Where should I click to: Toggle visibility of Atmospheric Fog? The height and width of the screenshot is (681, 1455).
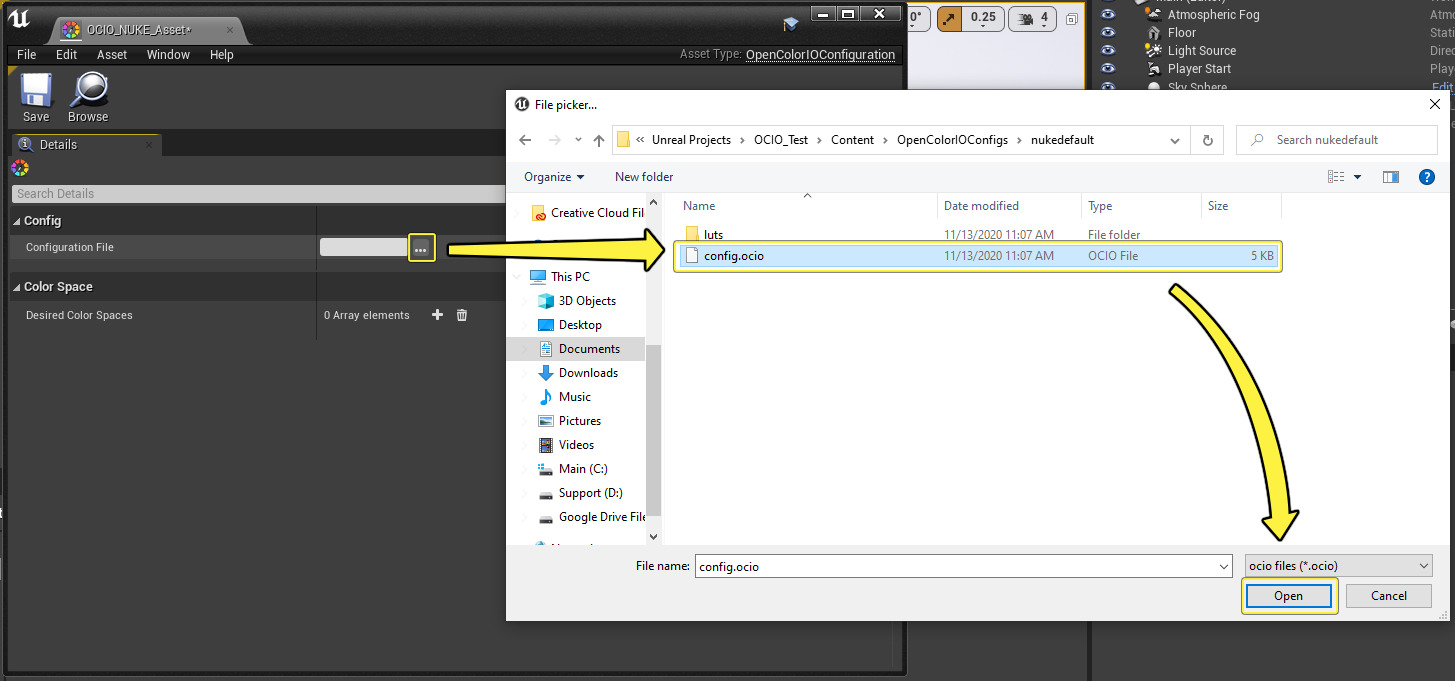tap(1107, 15)
